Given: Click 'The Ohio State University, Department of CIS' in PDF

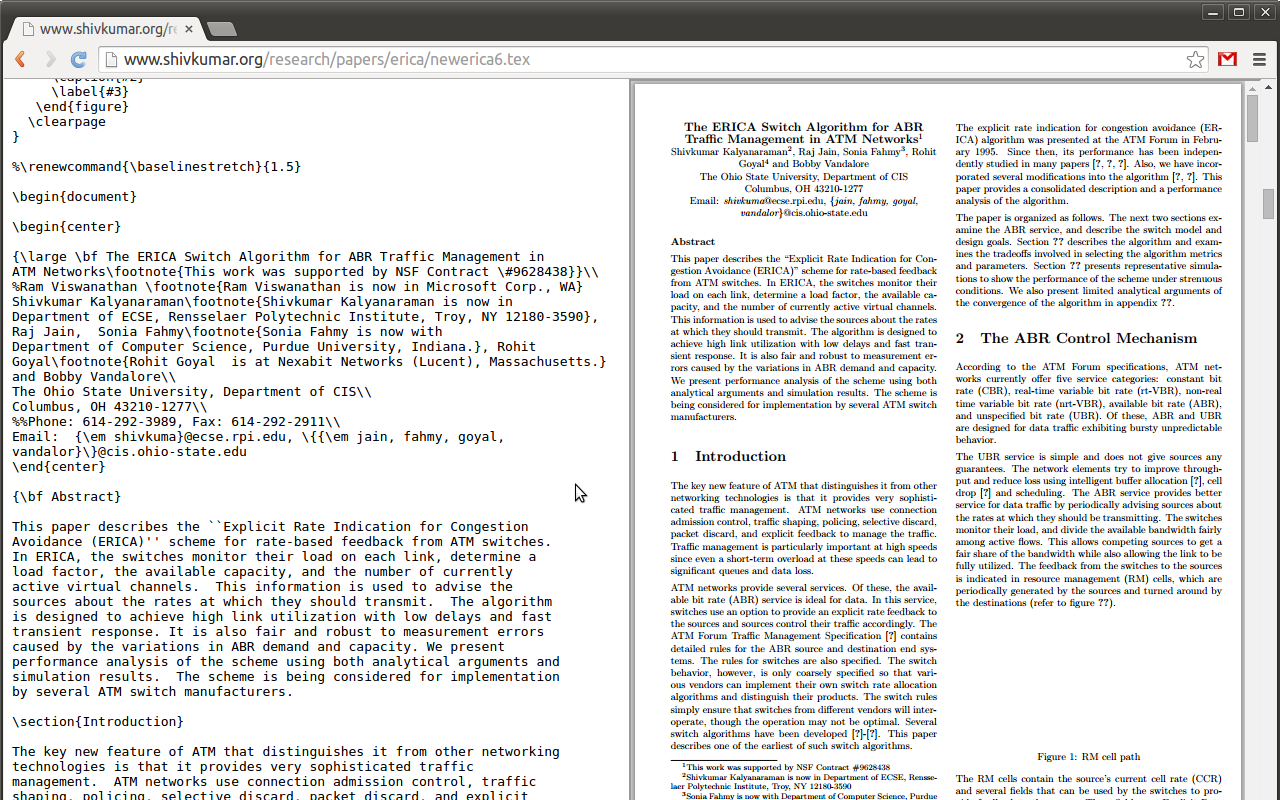Looking at the screenshot, I should (803, 176).
